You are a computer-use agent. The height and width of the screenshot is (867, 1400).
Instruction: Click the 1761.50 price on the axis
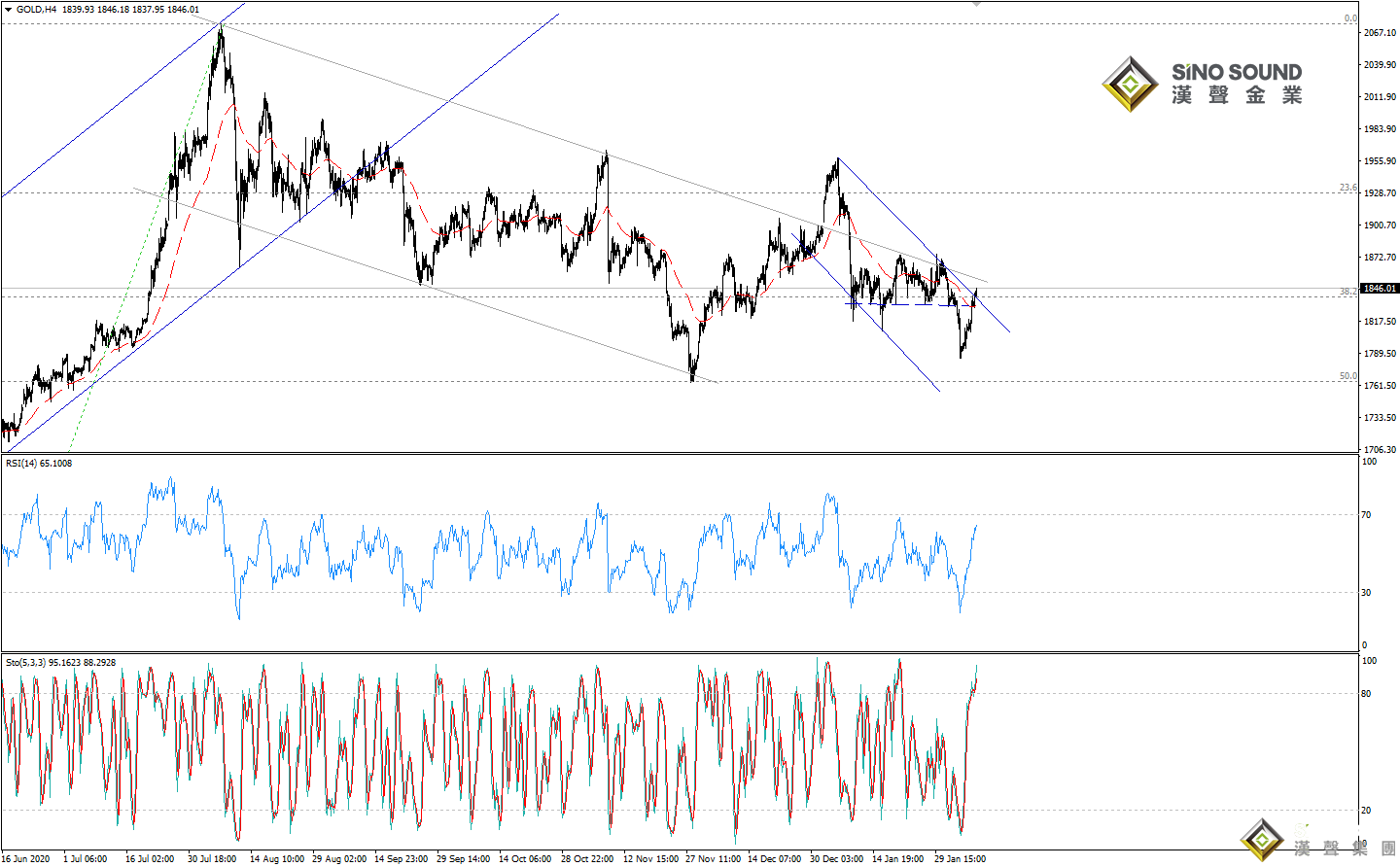(x=1380, y=386)
